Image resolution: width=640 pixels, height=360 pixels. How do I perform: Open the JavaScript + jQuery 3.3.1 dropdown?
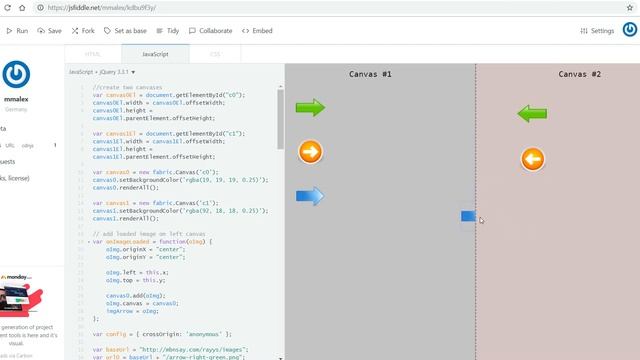(x=102, y=72)
